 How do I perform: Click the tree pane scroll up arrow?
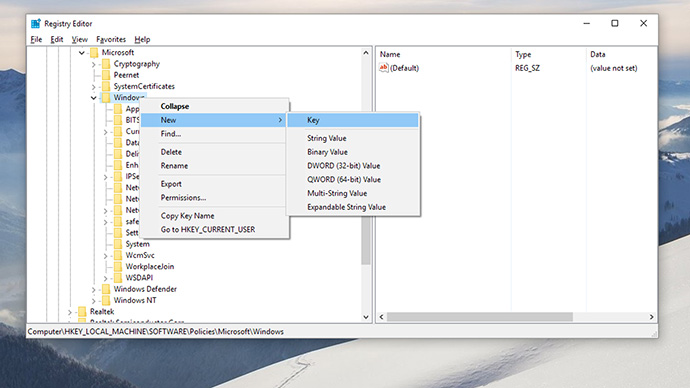[x=366, y=53]
